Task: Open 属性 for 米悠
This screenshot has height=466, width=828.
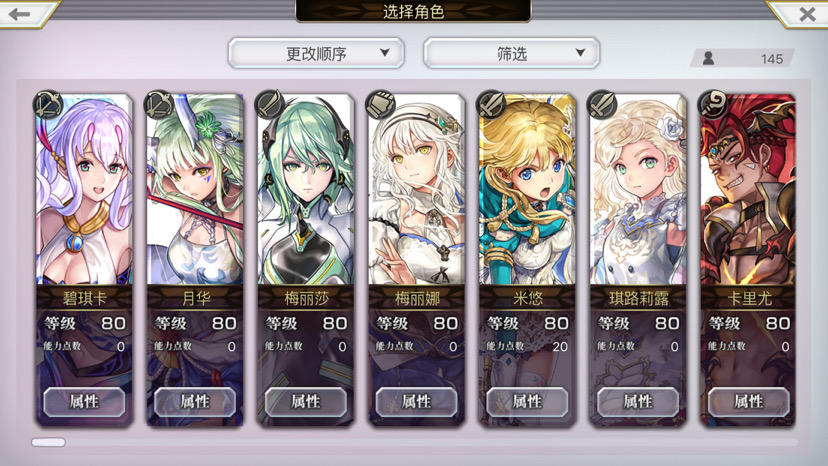Action: point(527,402)
